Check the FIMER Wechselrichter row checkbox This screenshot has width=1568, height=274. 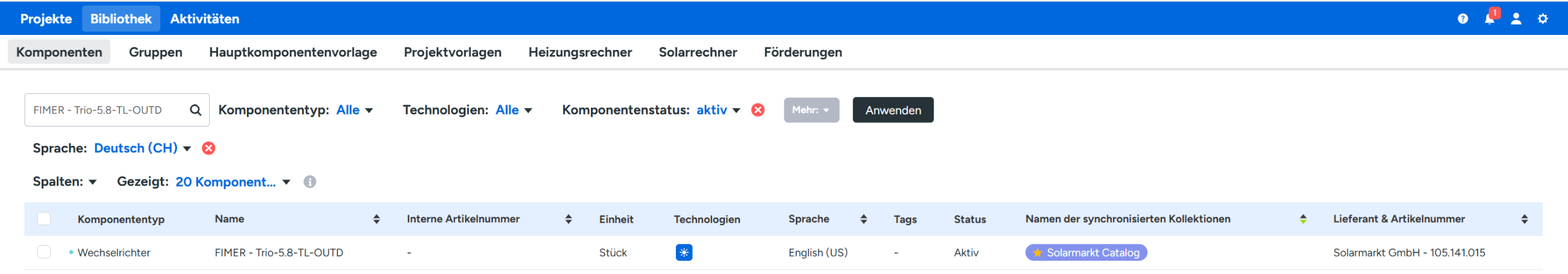click(x=44, y=252)
